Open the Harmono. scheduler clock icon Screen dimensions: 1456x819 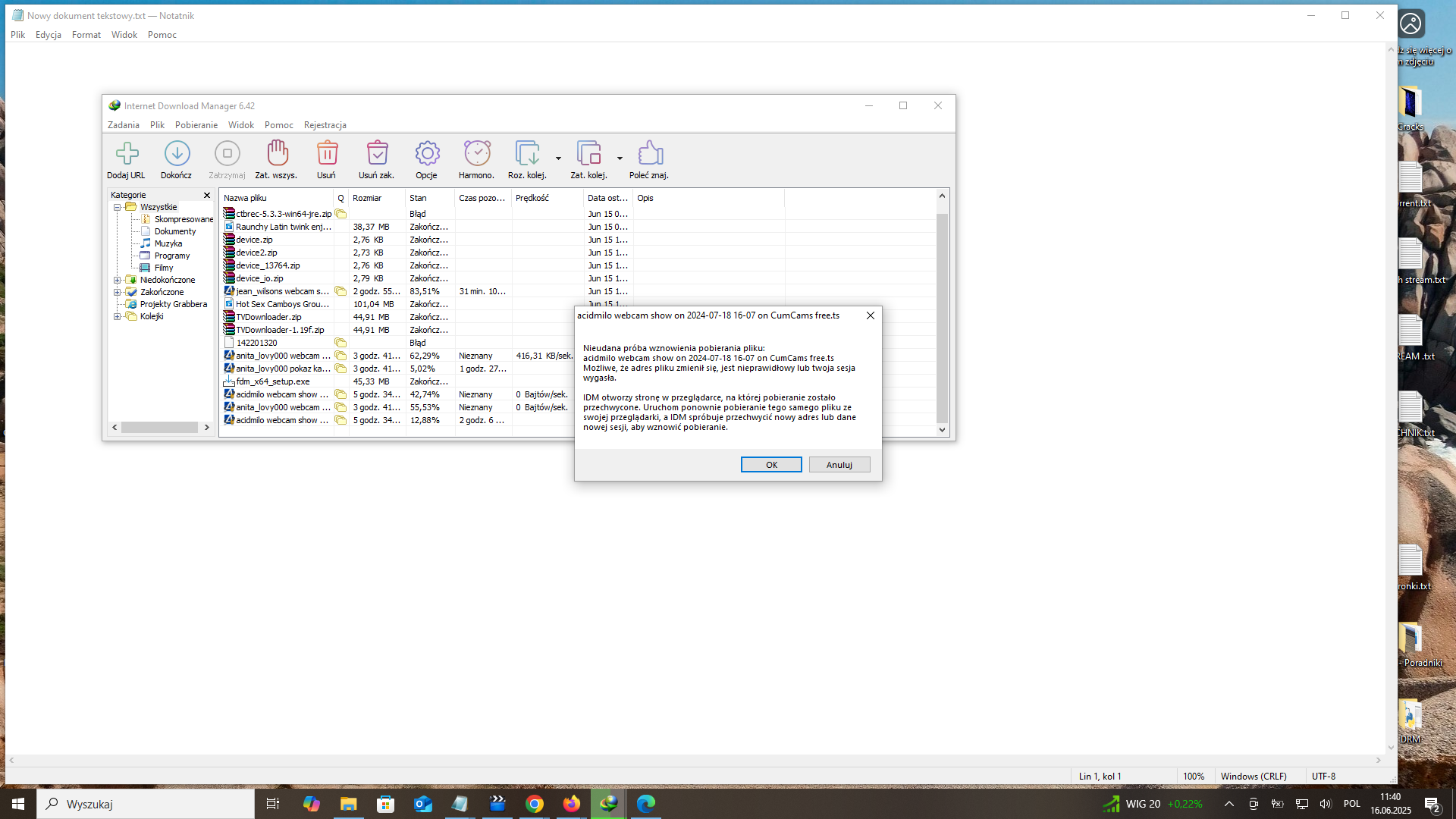click(x=477, y=154)
